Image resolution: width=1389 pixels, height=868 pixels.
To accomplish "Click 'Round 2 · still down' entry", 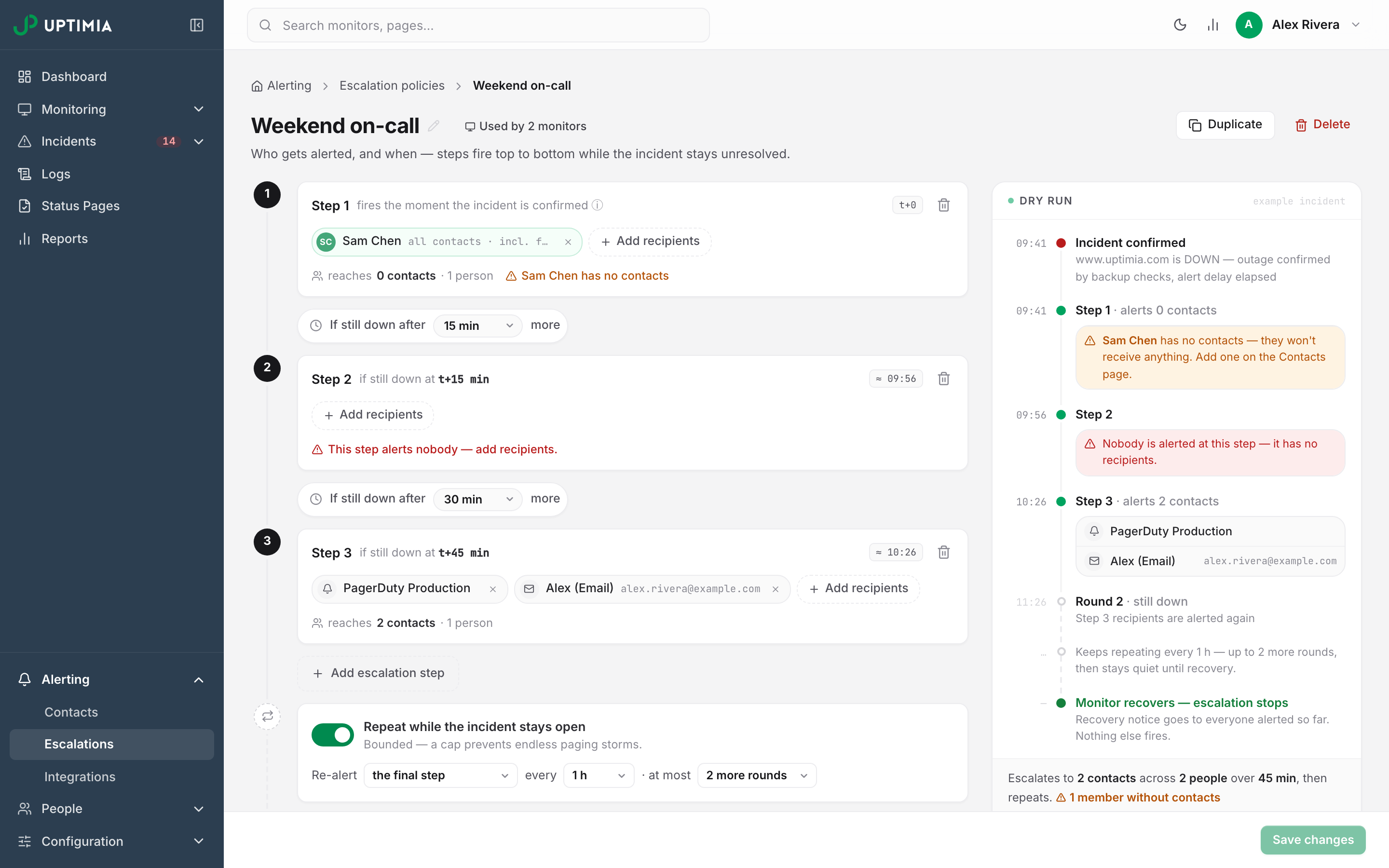I will point(1131,602).
